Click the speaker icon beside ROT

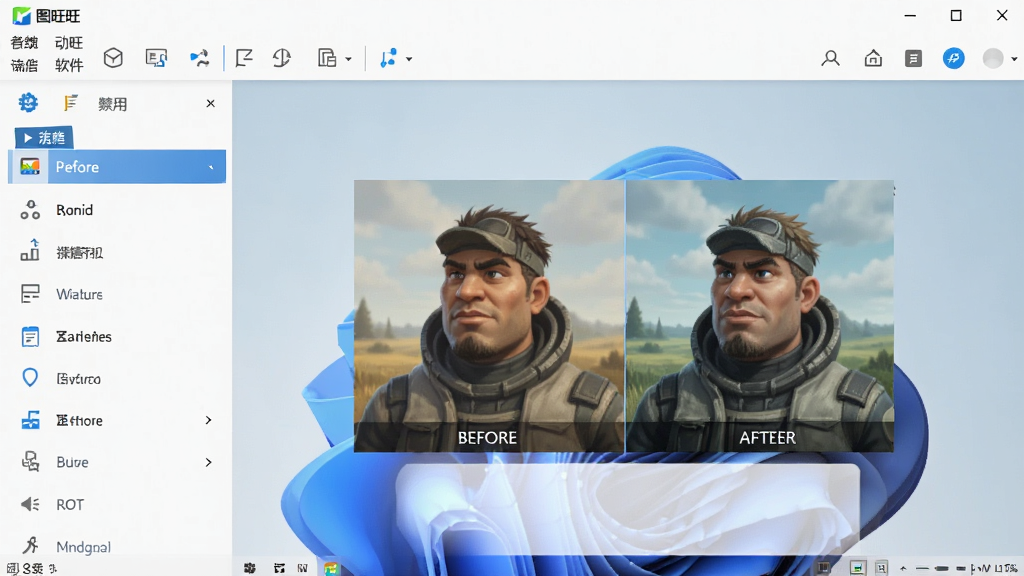(x=30, y=504)
